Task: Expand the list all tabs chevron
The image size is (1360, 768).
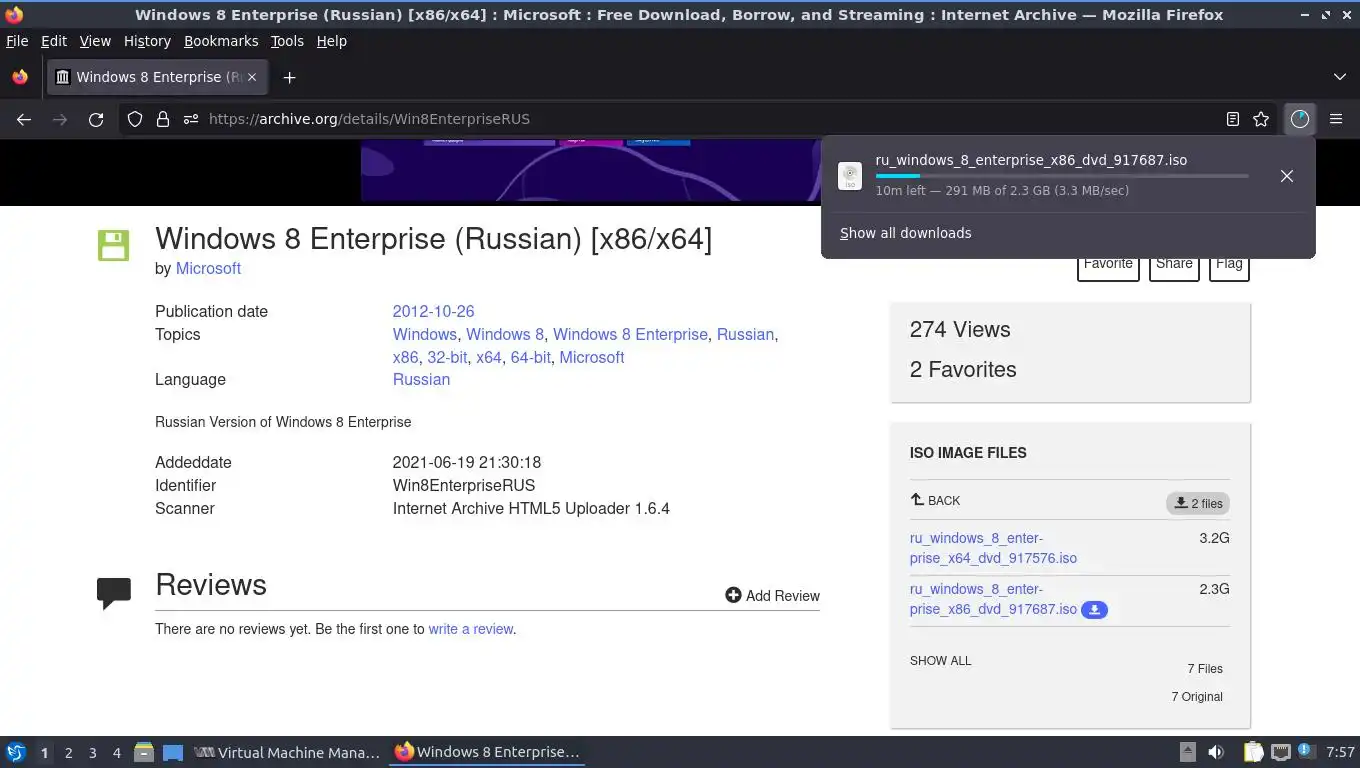Action: 1340,77
